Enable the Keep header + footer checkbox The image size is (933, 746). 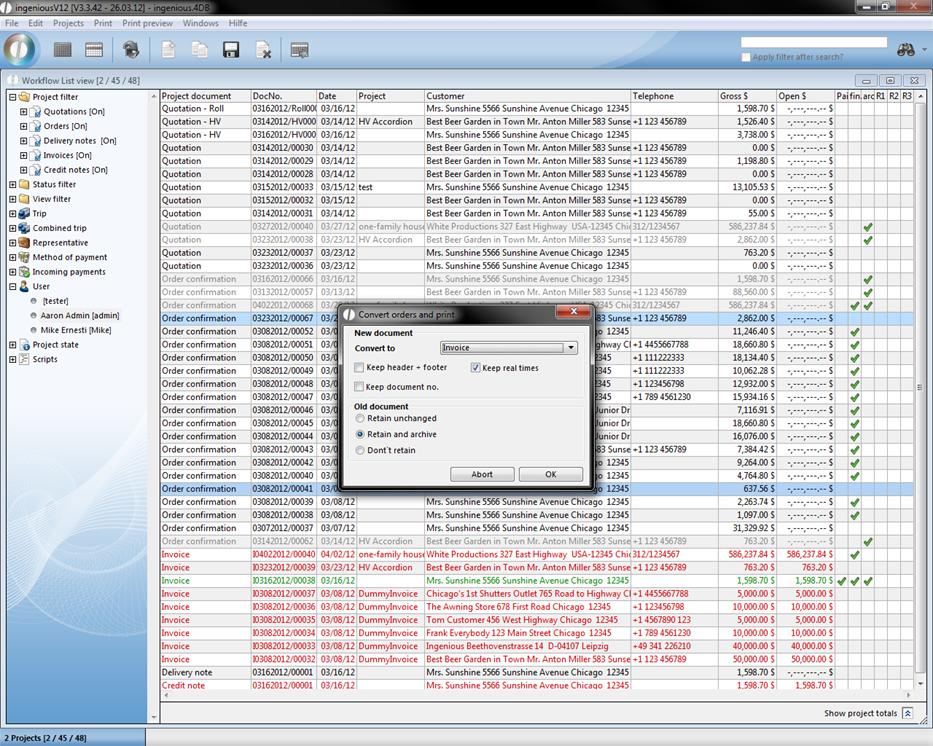point(360,368)
